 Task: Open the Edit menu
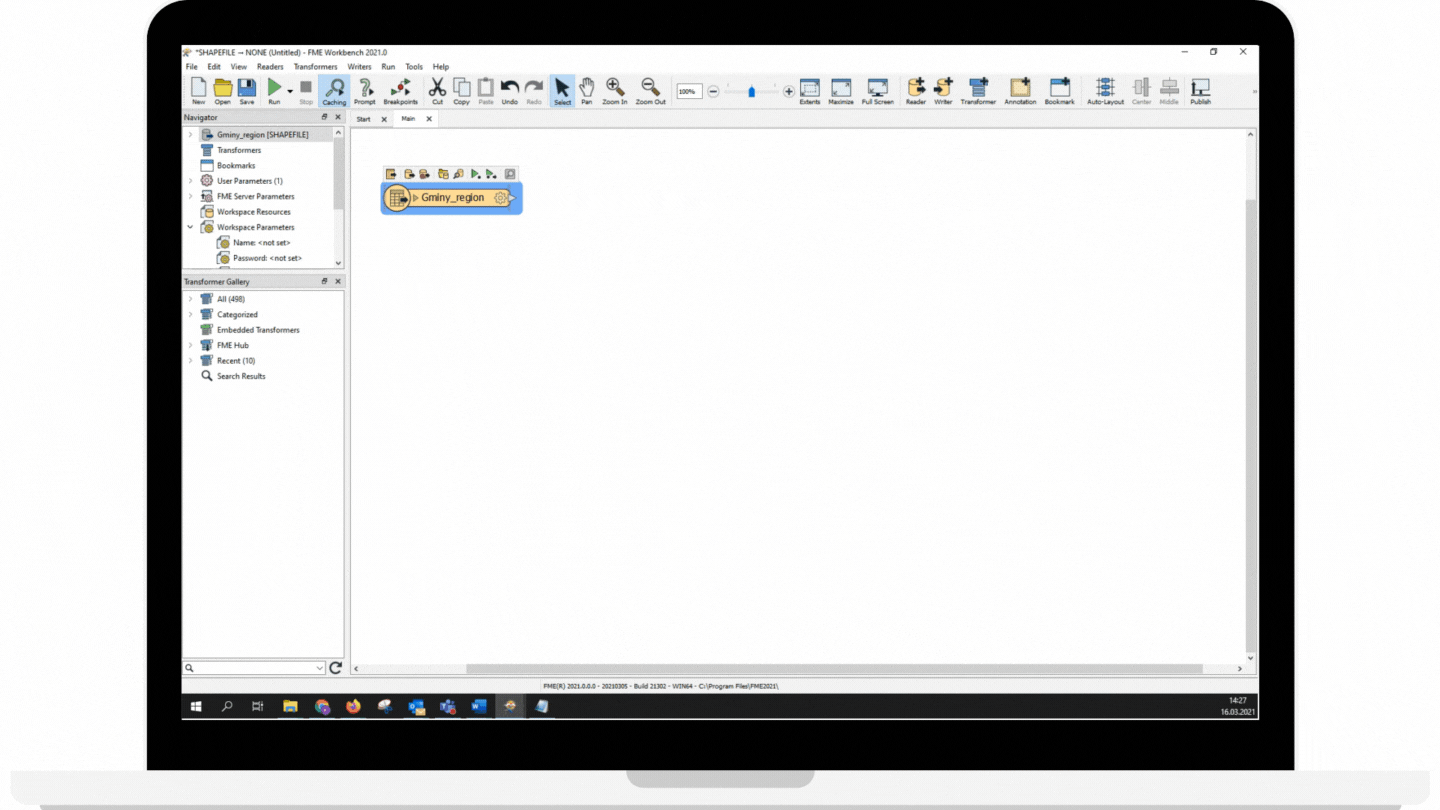pos(214,67)
